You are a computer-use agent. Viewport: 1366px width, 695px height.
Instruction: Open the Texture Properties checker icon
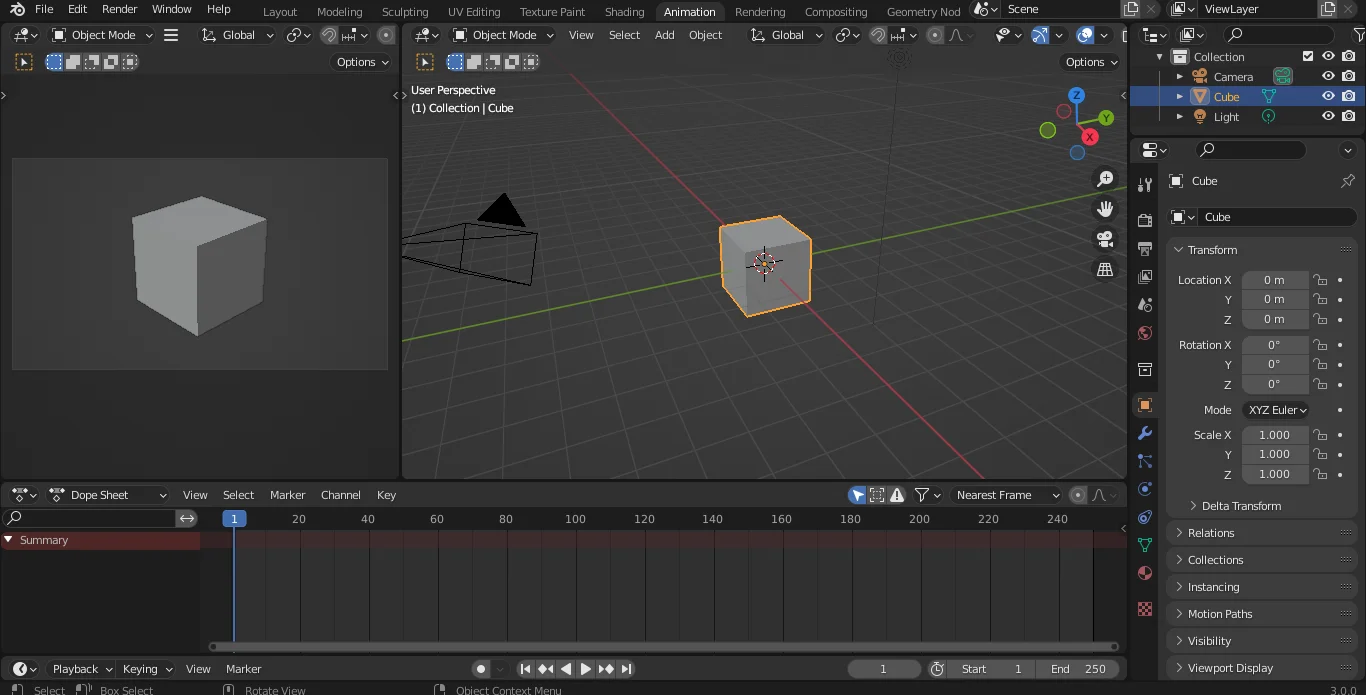[1145, 609]
